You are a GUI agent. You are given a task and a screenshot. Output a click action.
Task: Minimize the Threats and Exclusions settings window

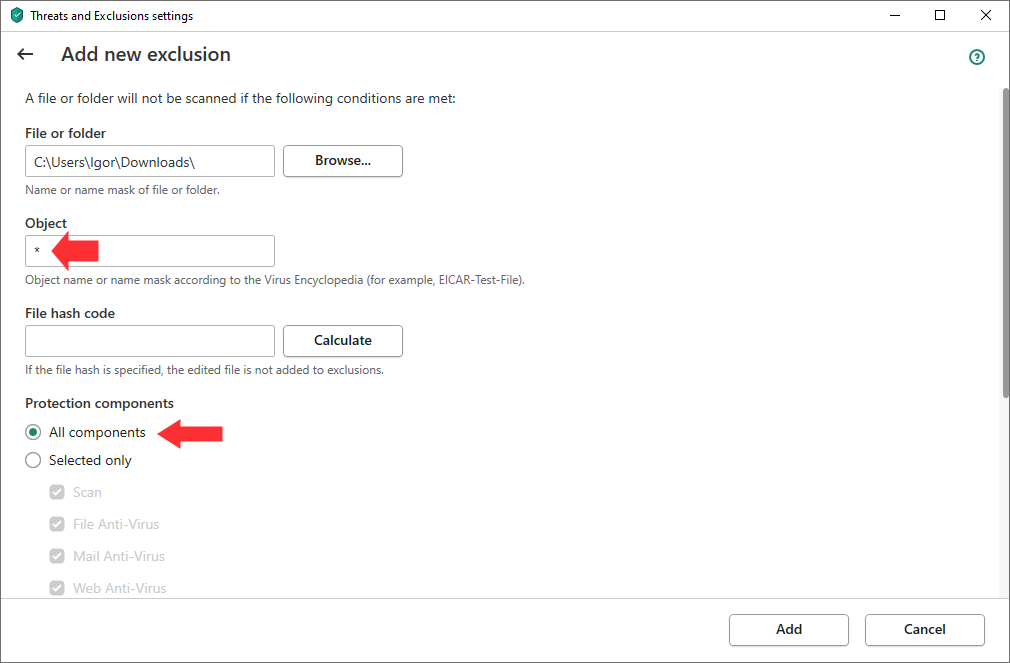point(895,15)
